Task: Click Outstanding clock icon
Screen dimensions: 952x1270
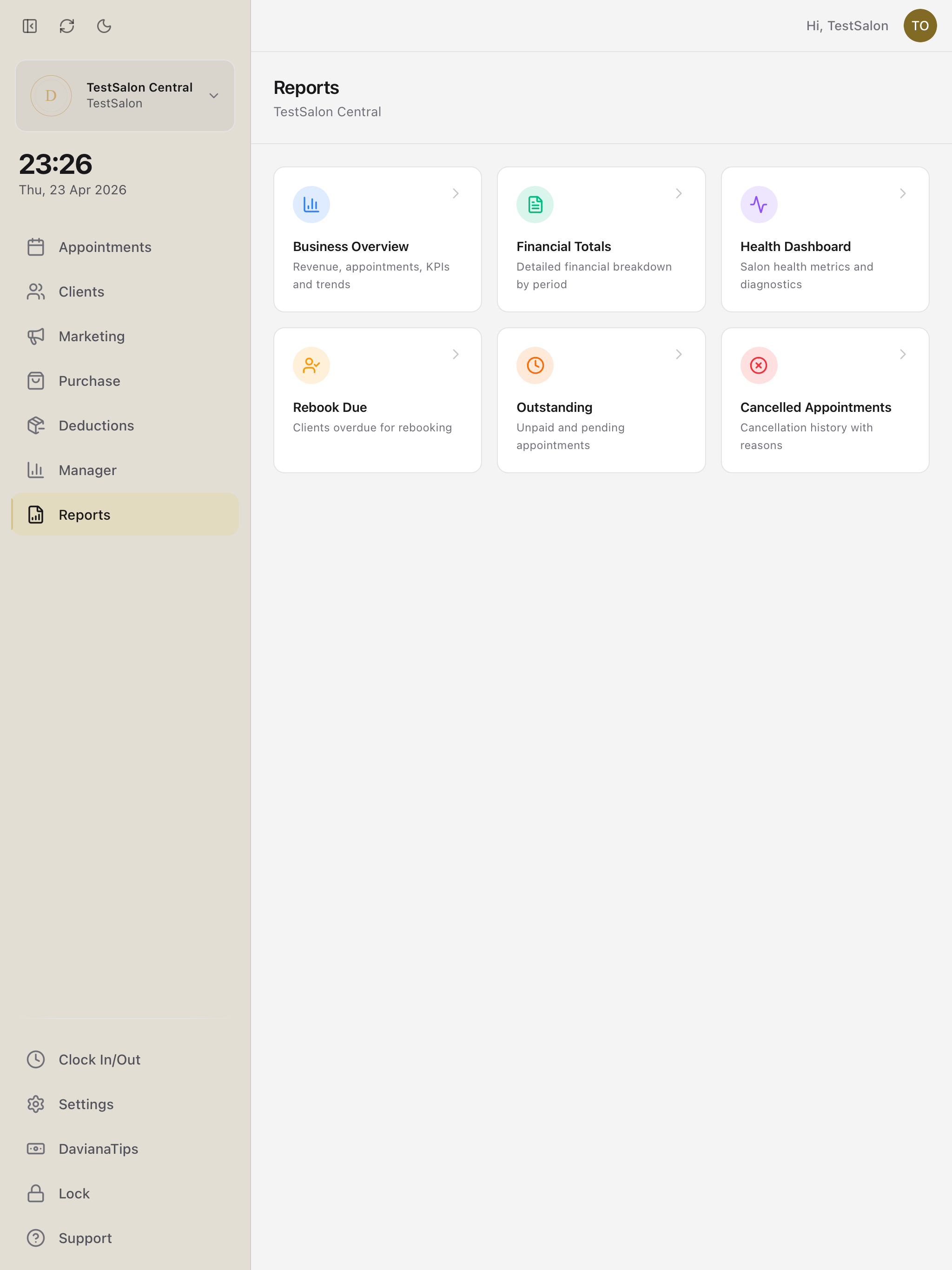Action: pyautogui.click(x=535, y=365)
